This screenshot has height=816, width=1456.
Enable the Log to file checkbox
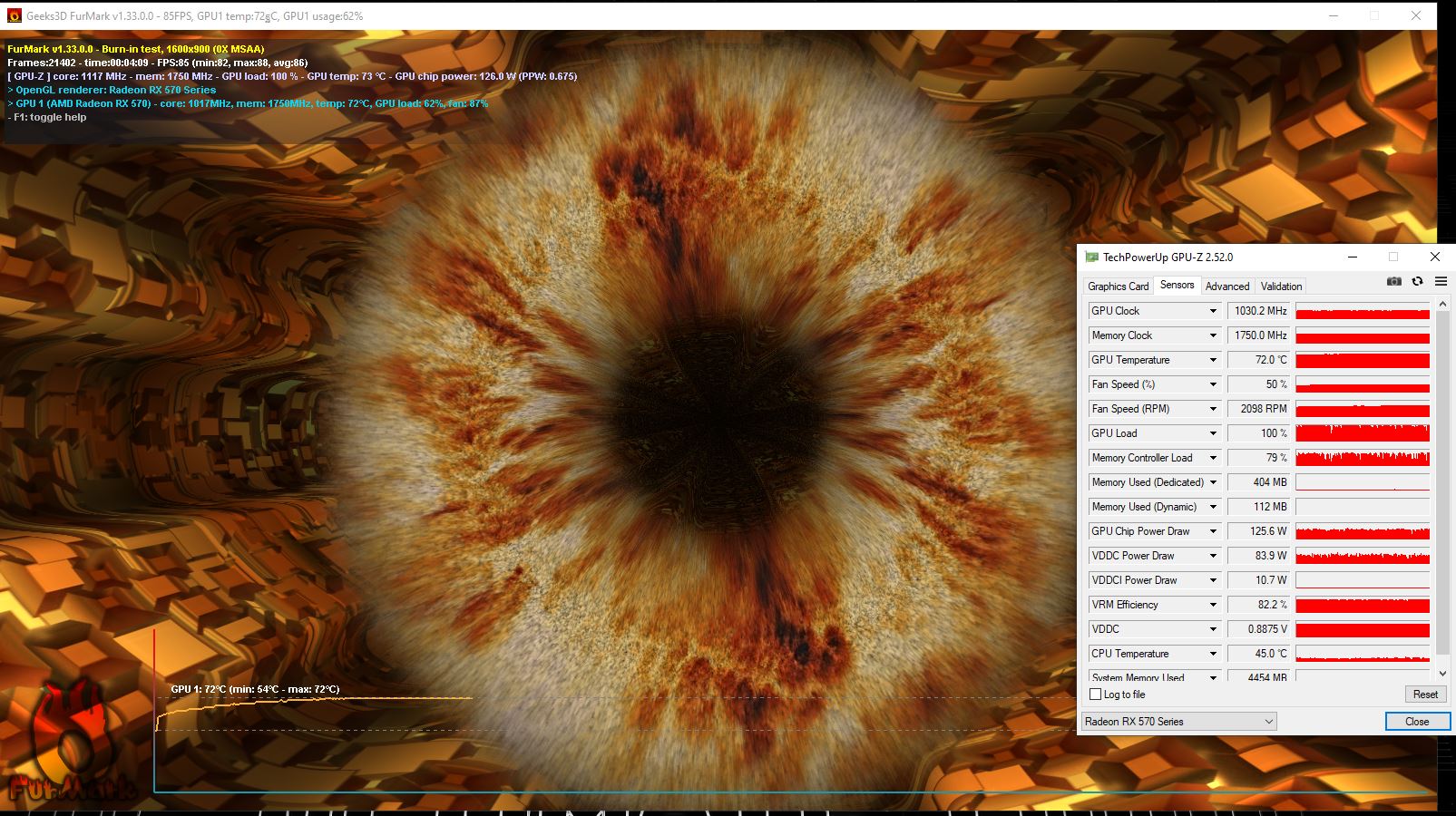[1095, 695]
